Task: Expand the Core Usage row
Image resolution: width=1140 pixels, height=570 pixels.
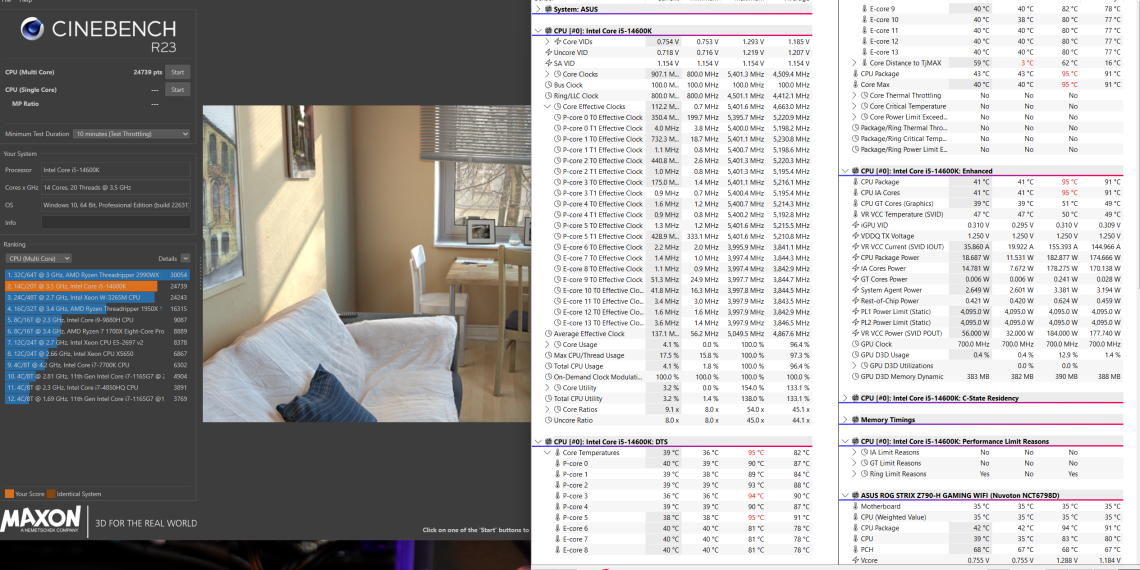Action: pos(547,344)
